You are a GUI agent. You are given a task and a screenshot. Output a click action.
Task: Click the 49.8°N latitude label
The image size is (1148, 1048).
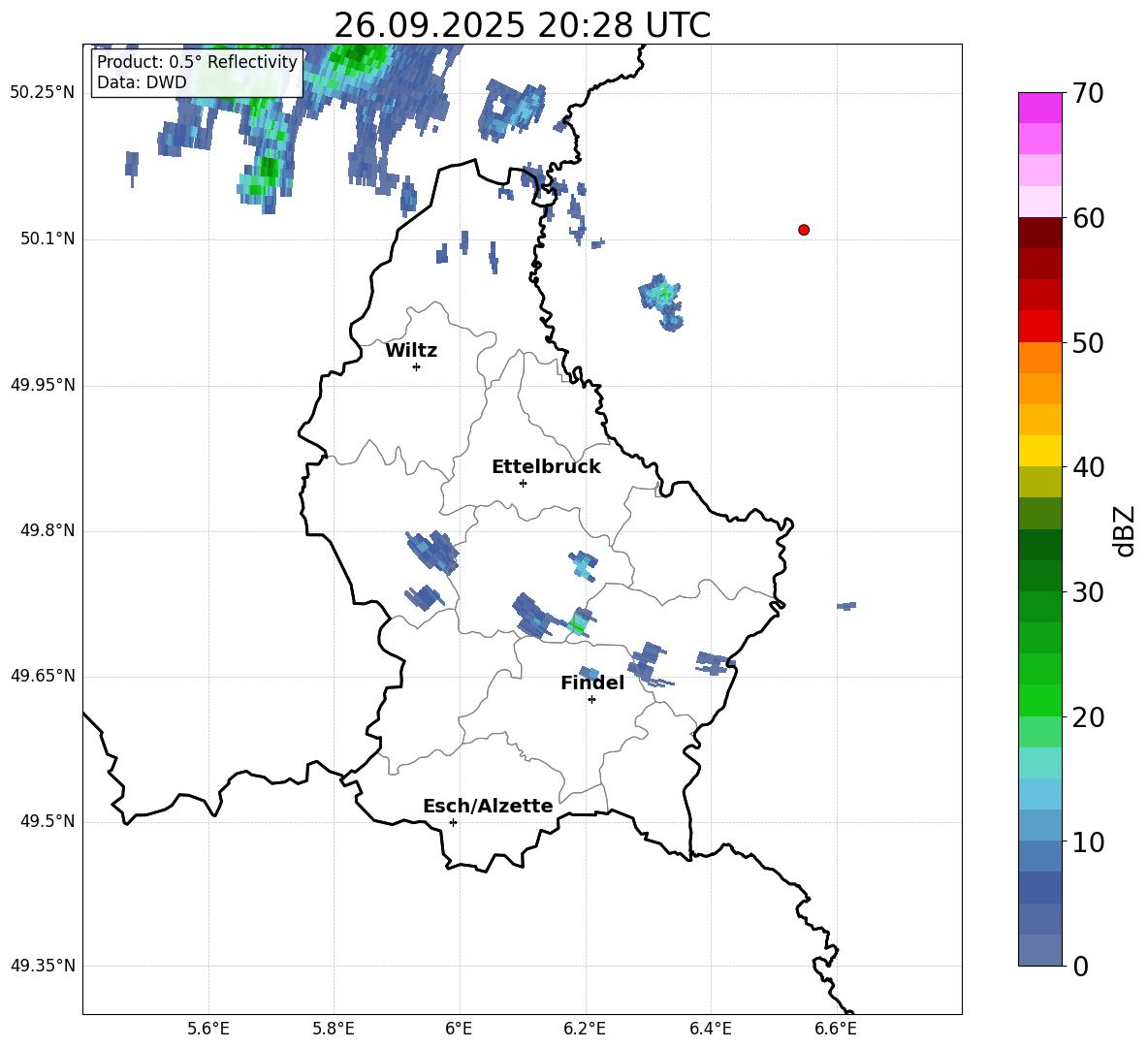(x=48, y=530)
